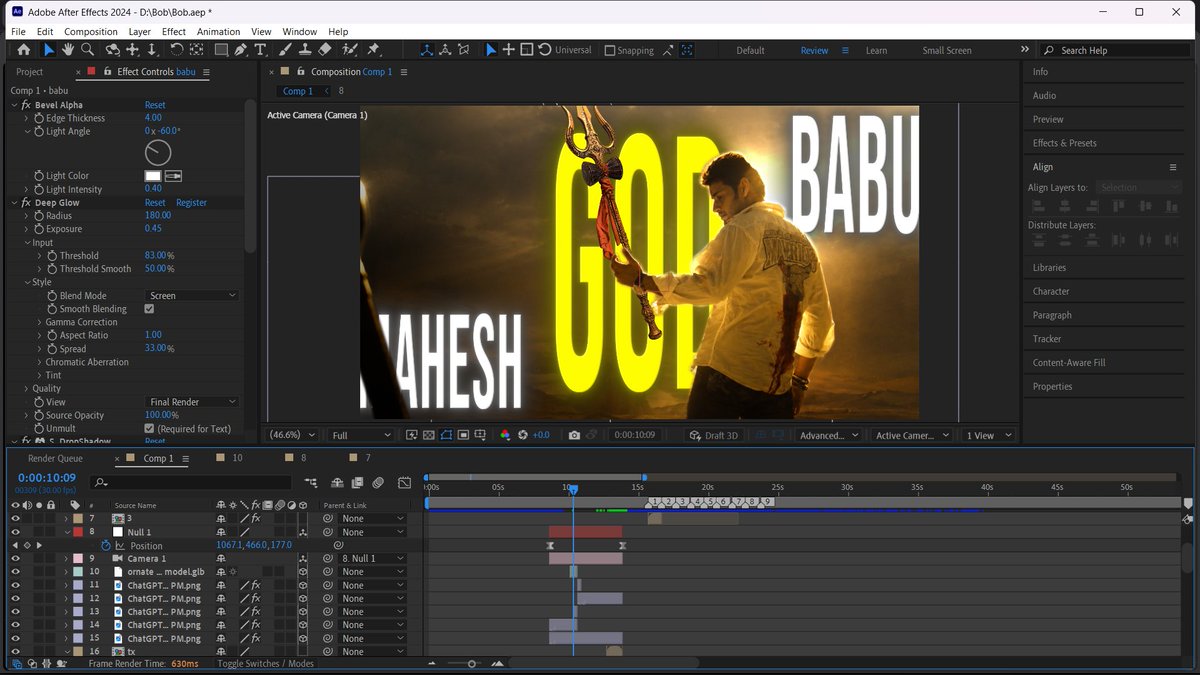Select the Pan Behind anchor point tool

[196, 50]
